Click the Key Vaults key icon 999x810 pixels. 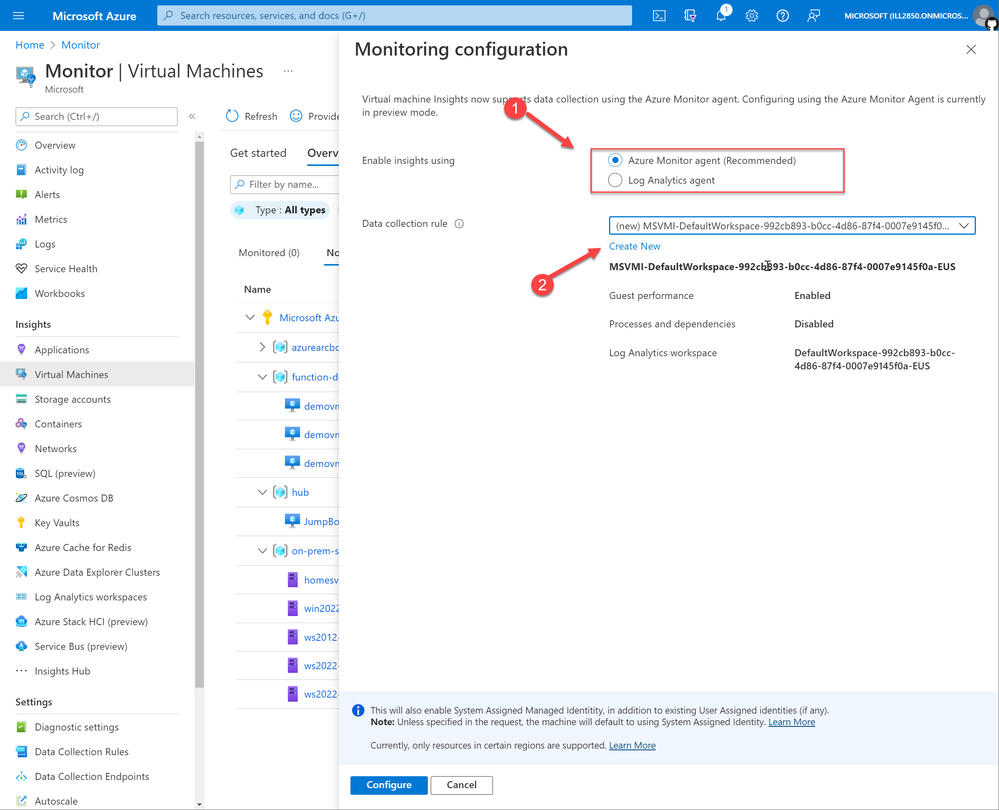pos(22,523)
